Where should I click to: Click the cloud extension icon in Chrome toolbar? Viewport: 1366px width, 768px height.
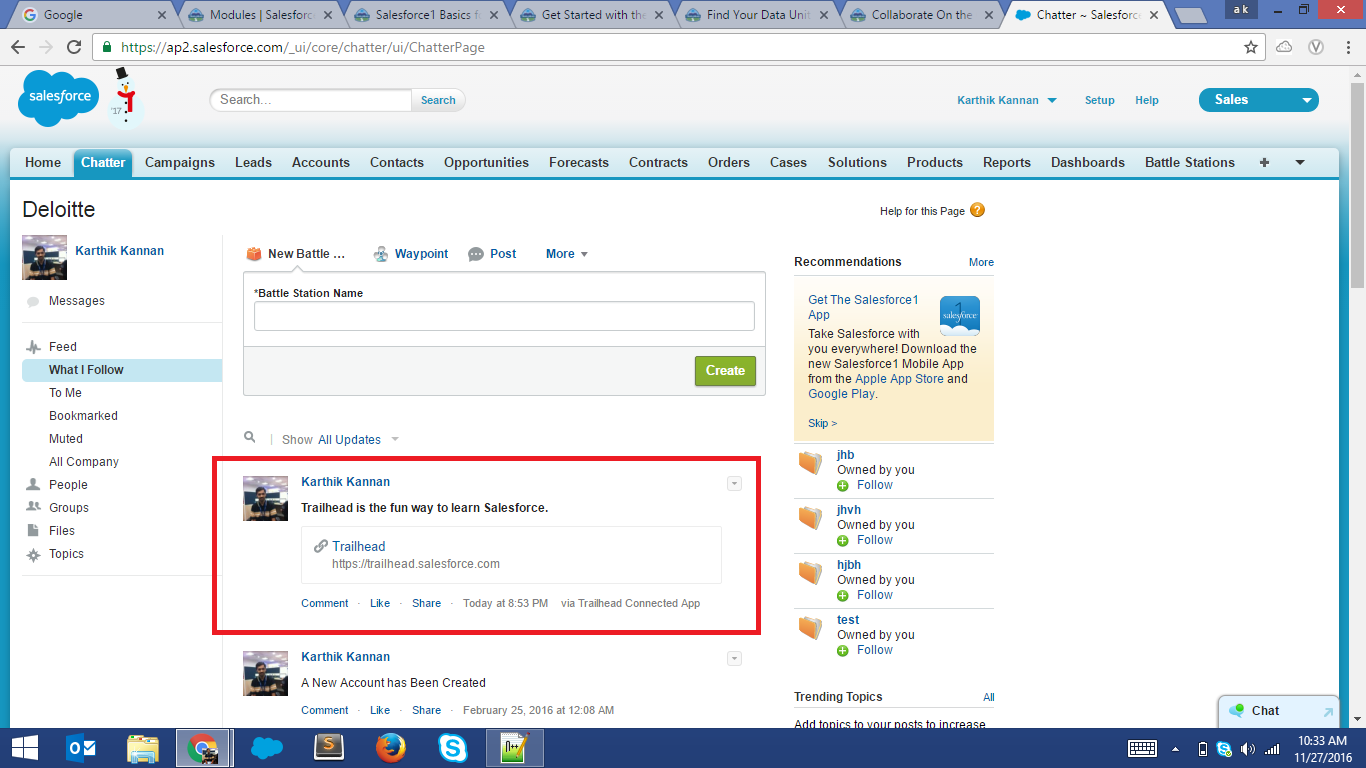[1285, 47]
